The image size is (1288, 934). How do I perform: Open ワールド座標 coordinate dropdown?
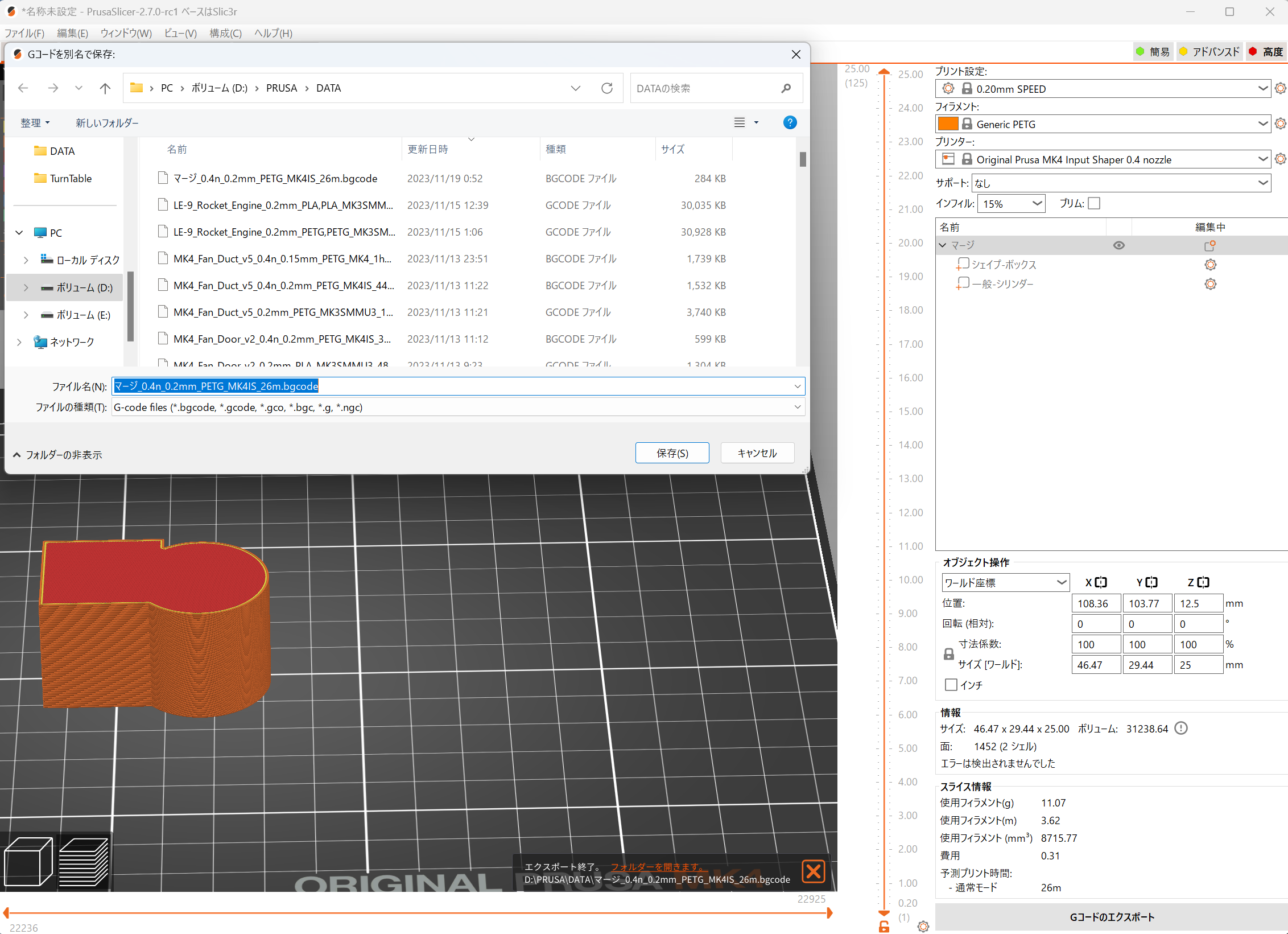coord(1005,583)
